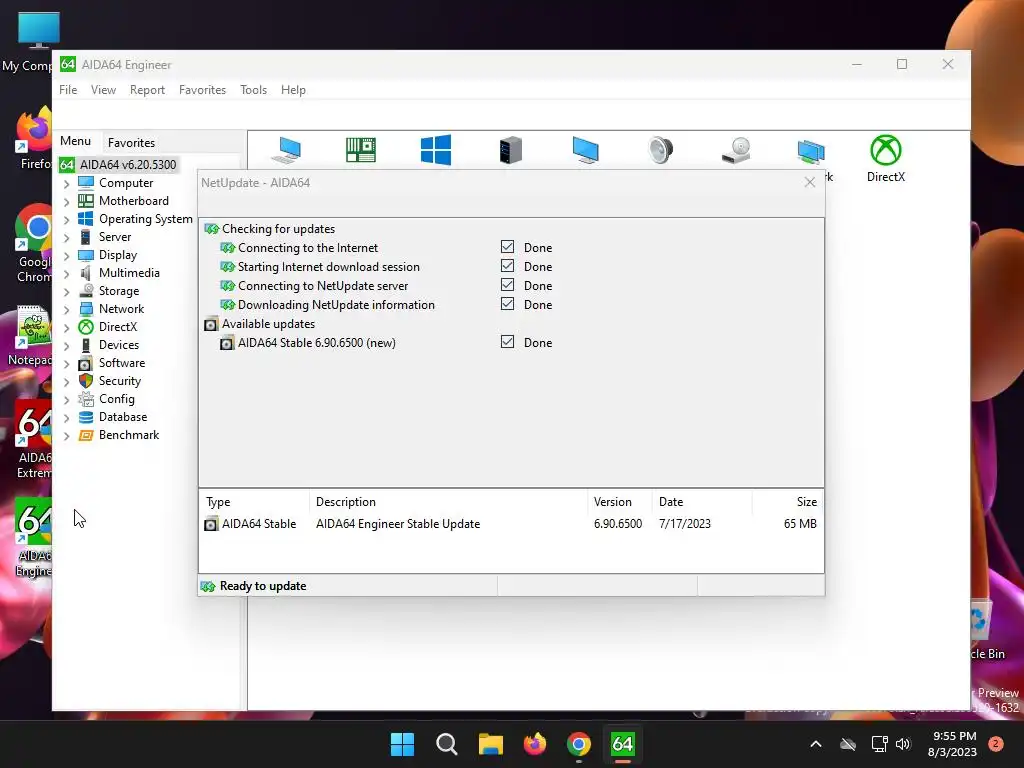1024x768 pixels.
Task: Click the Config gear icon in the tree
Action: [x=86, y=398]
